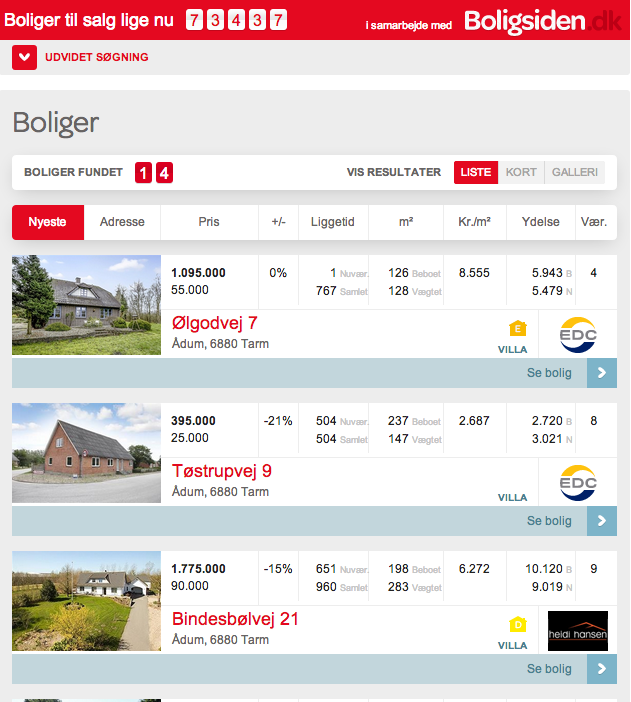Open the Tøstrupvej 9 house photo thumbnail
The image size is (631, 702).
tap(86, 453)
